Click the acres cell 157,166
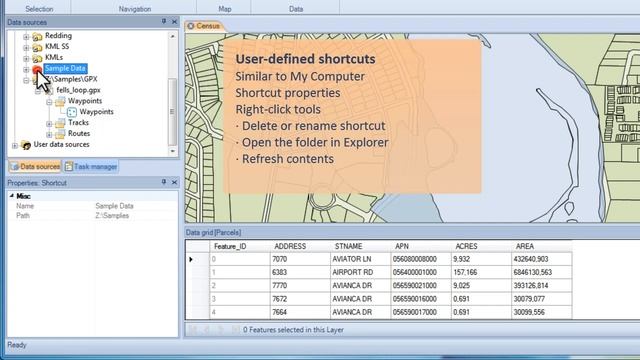Image resolution: width=640 pixels, height=360 pixels. 481,273
